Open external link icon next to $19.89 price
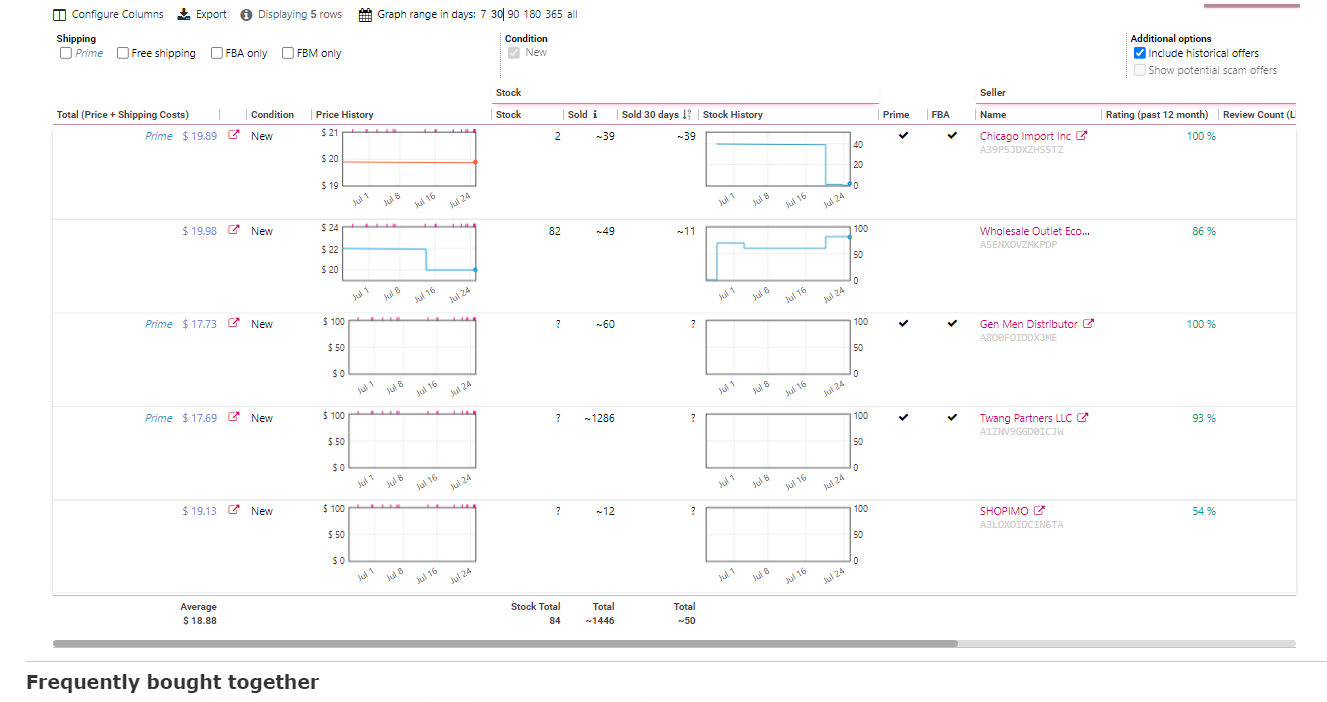Viewport: 1327px width, 702px height. click(234, 136)
